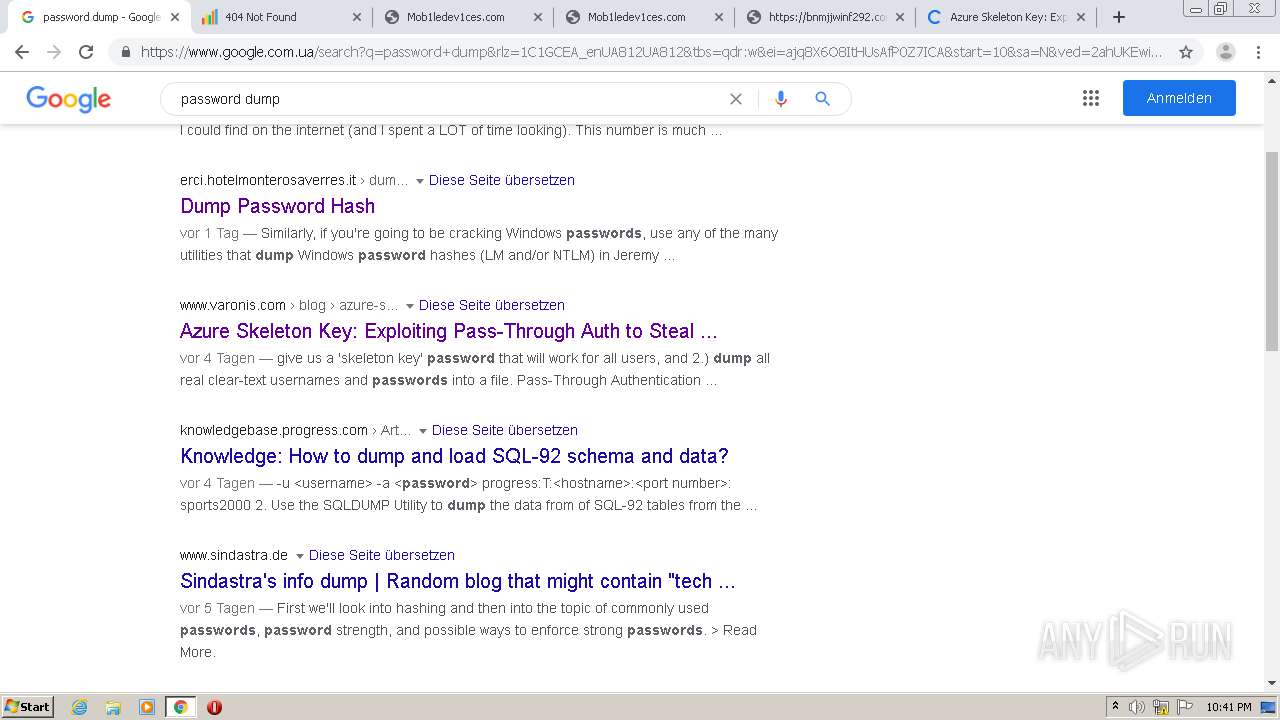Open the Chrome profile avatar icon
This screenshot has height=720, width=1280.
(x=1226, y=52)
